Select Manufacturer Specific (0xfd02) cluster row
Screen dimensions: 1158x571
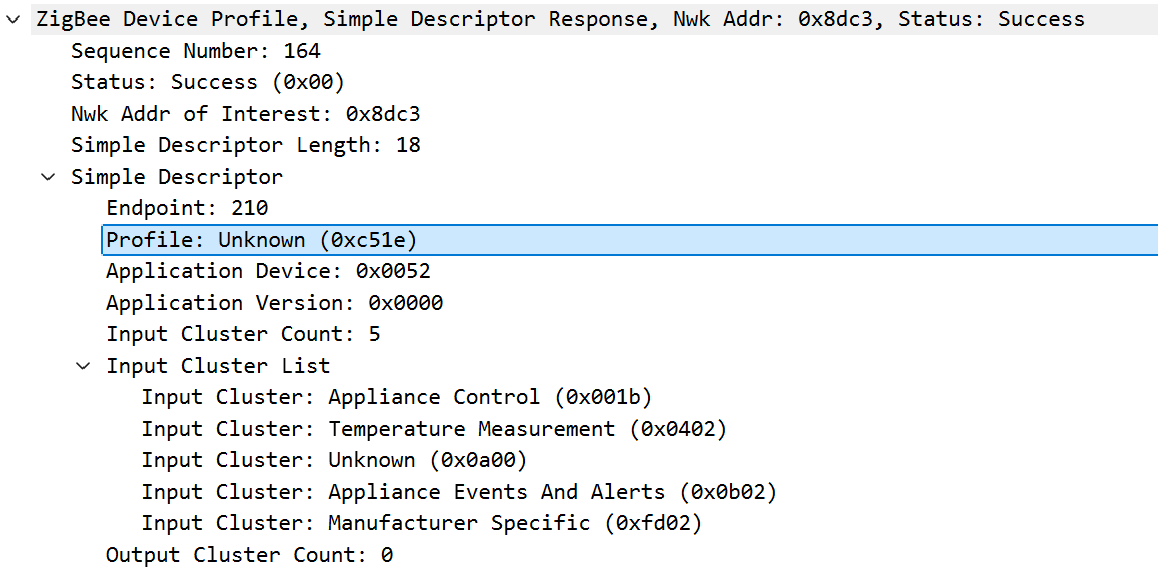point(422,524)
